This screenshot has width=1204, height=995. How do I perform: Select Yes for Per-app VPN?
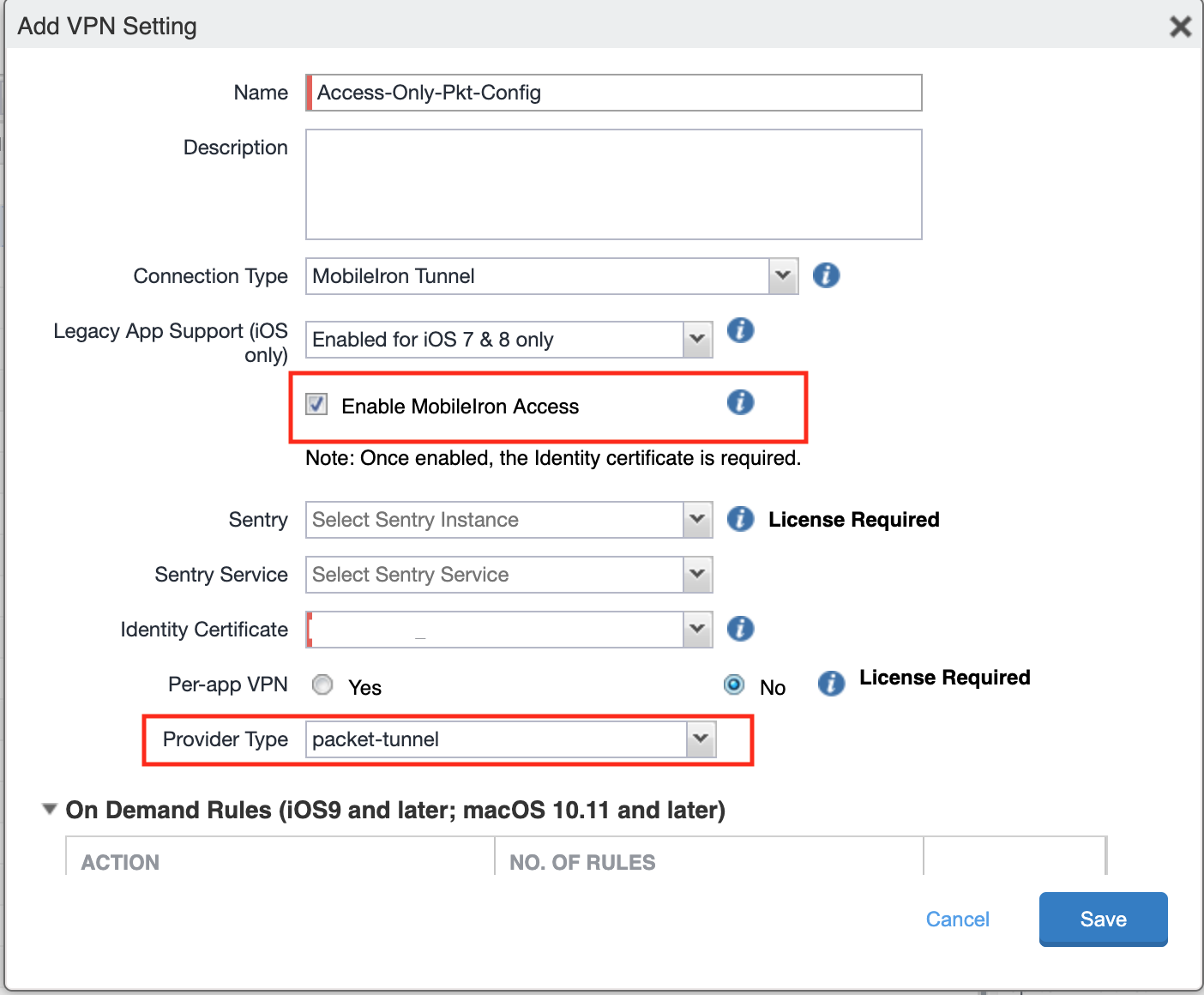click(322, 684)
